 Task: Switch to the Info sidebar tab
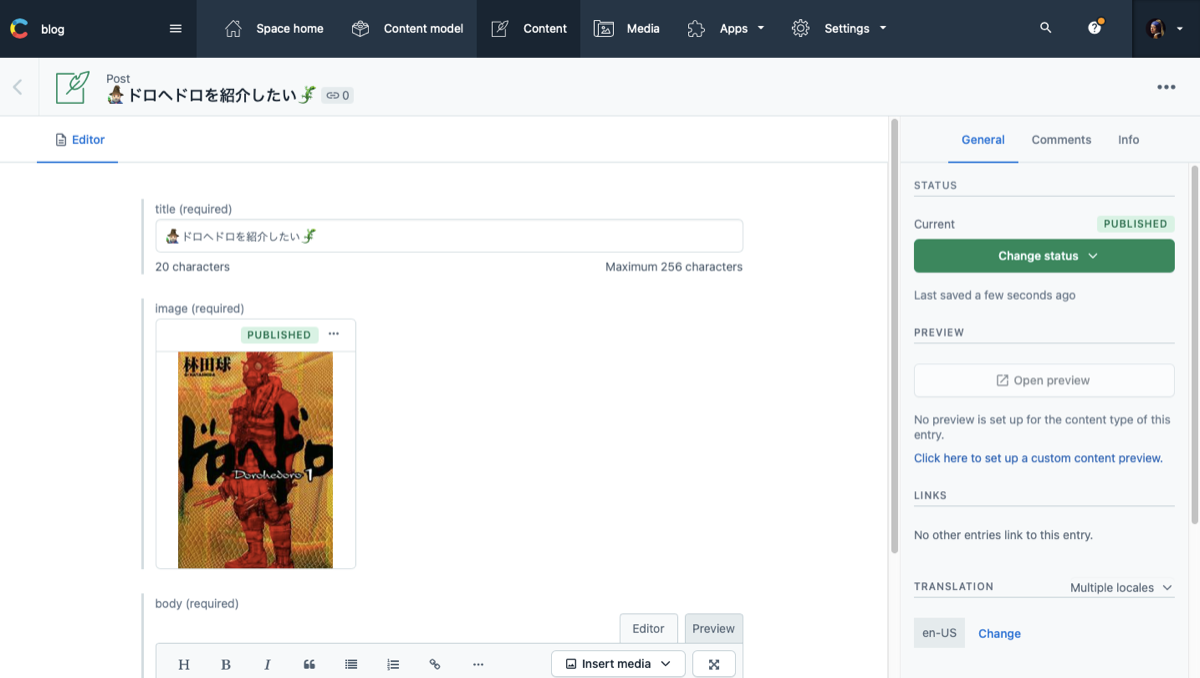(x=1128, y=140)
